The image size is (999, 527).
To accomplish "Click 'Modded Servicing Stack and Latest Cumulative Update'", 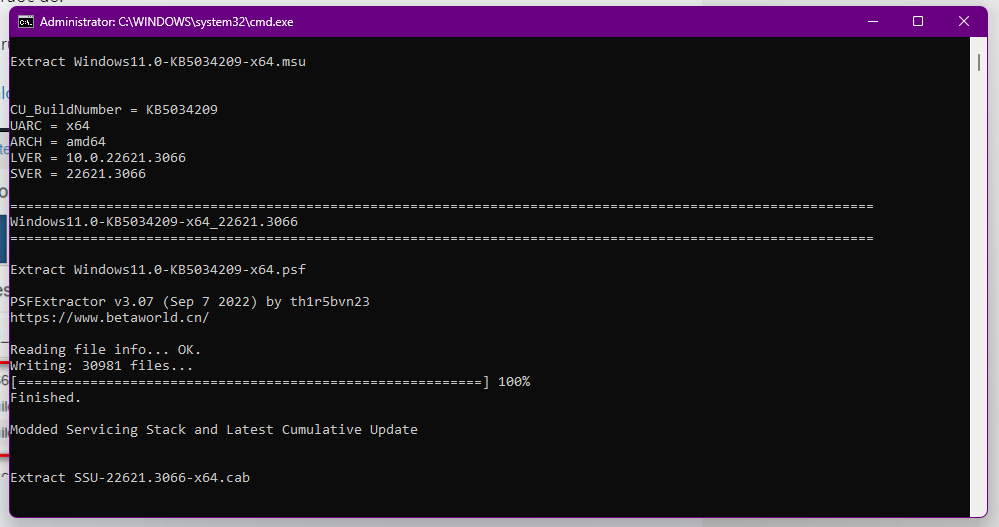I will tap(214, 430).
